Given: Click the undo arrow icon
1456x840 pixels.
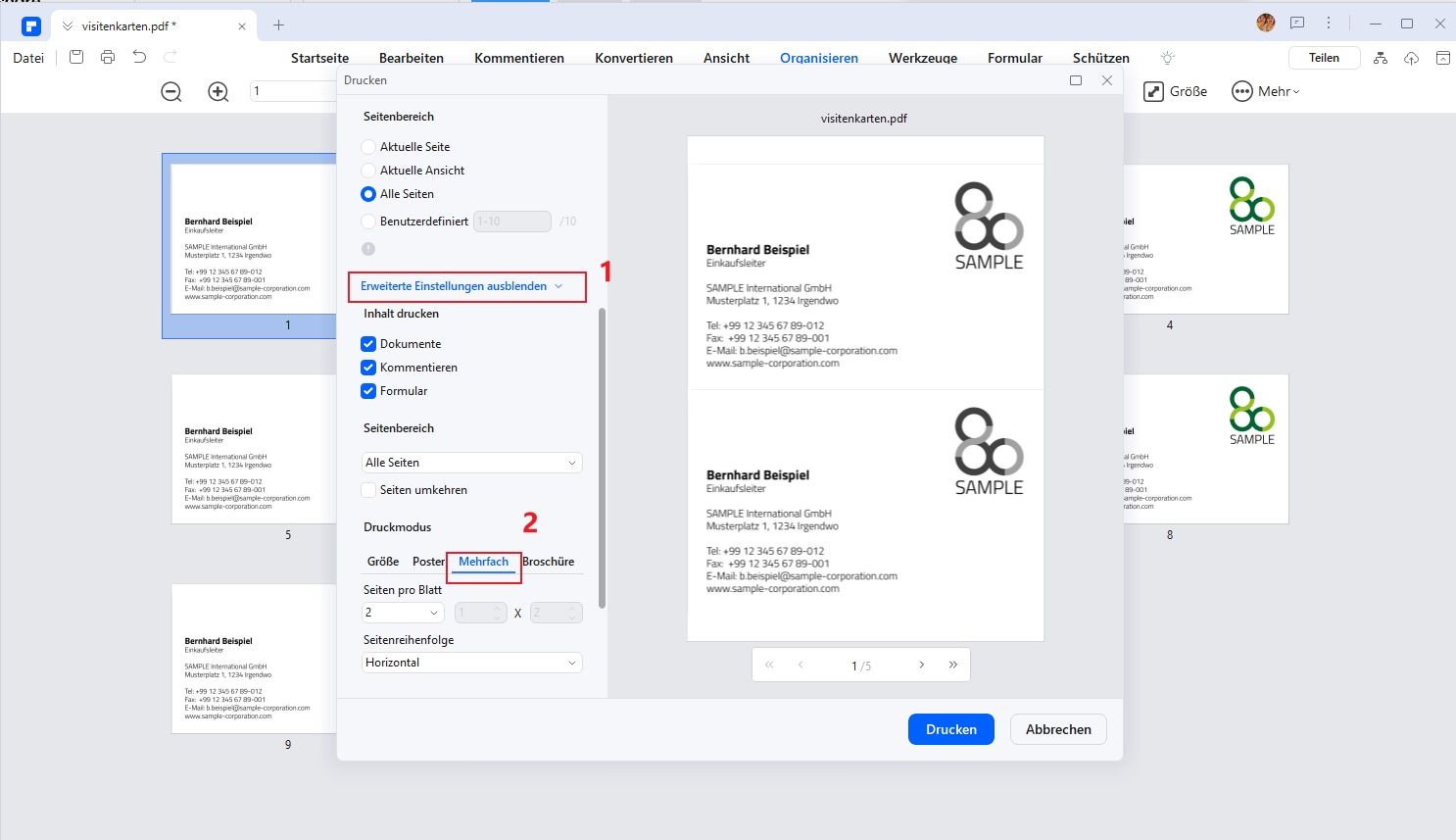Looking at the screenshot, I should [139, 58].
